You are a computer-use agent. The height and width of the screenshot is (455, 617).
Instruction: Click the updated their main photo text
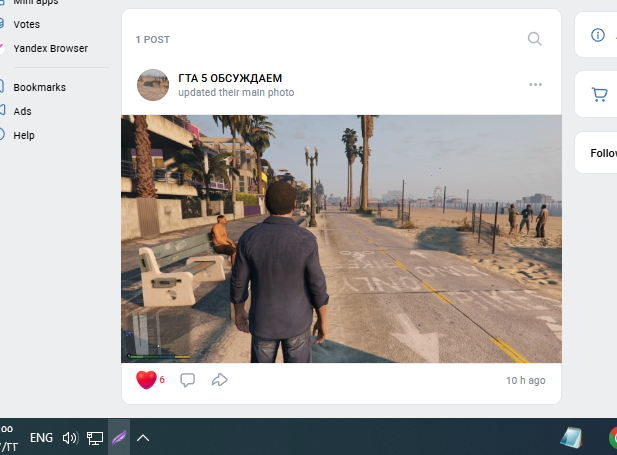[x=236, y=92]
